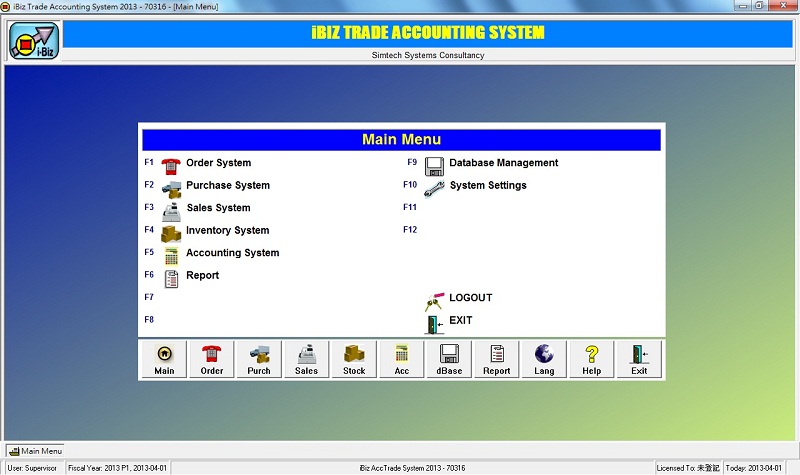Click the LOGOUT keys icon
Viewport: 800px width, 475px height.
click(434, 302)
